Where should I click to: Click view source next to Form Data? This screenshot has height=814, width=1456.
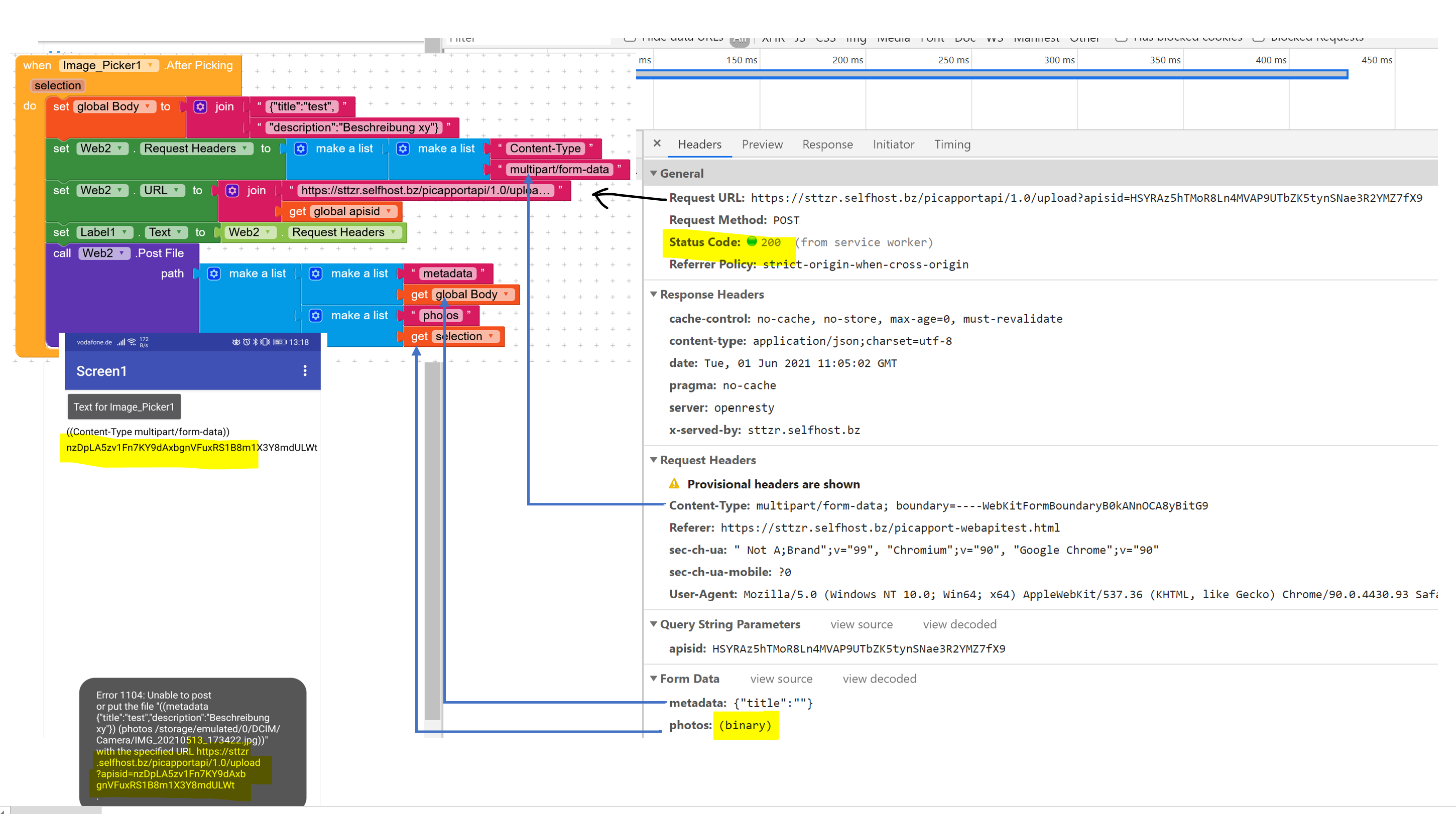[x=781, y=679]
